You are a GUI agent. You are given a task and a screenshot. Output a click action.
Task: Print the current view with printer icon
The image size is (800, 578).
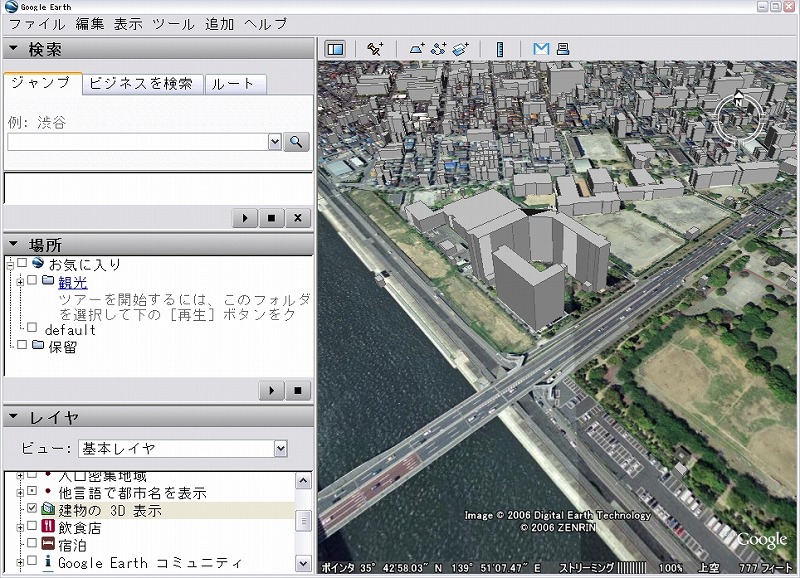click(x=563, y=49)
